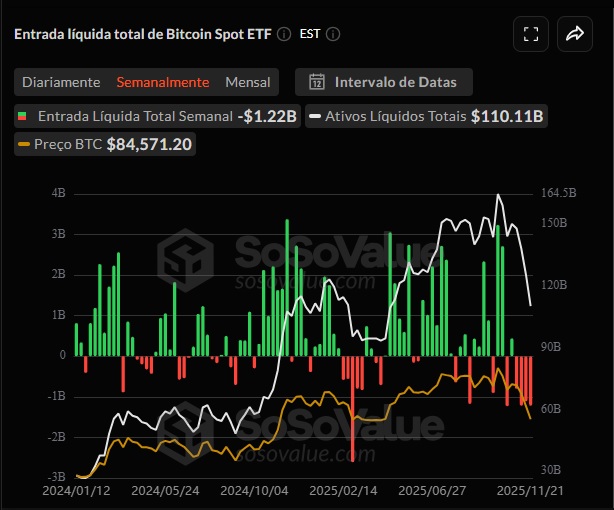
Task: Click the share arrow icon
Action: point(574,34)
